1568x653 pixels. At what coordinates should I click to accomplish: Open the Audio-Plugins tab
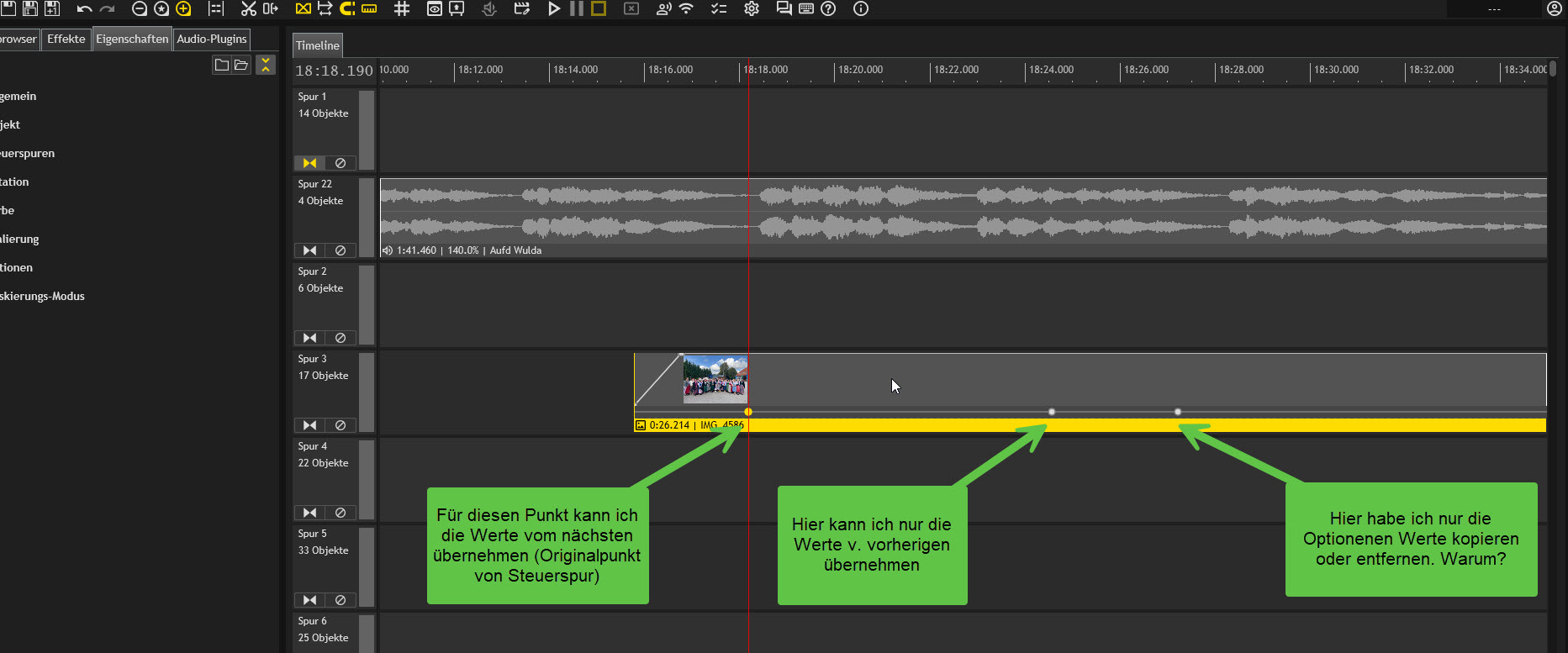[x=212, y=39]
